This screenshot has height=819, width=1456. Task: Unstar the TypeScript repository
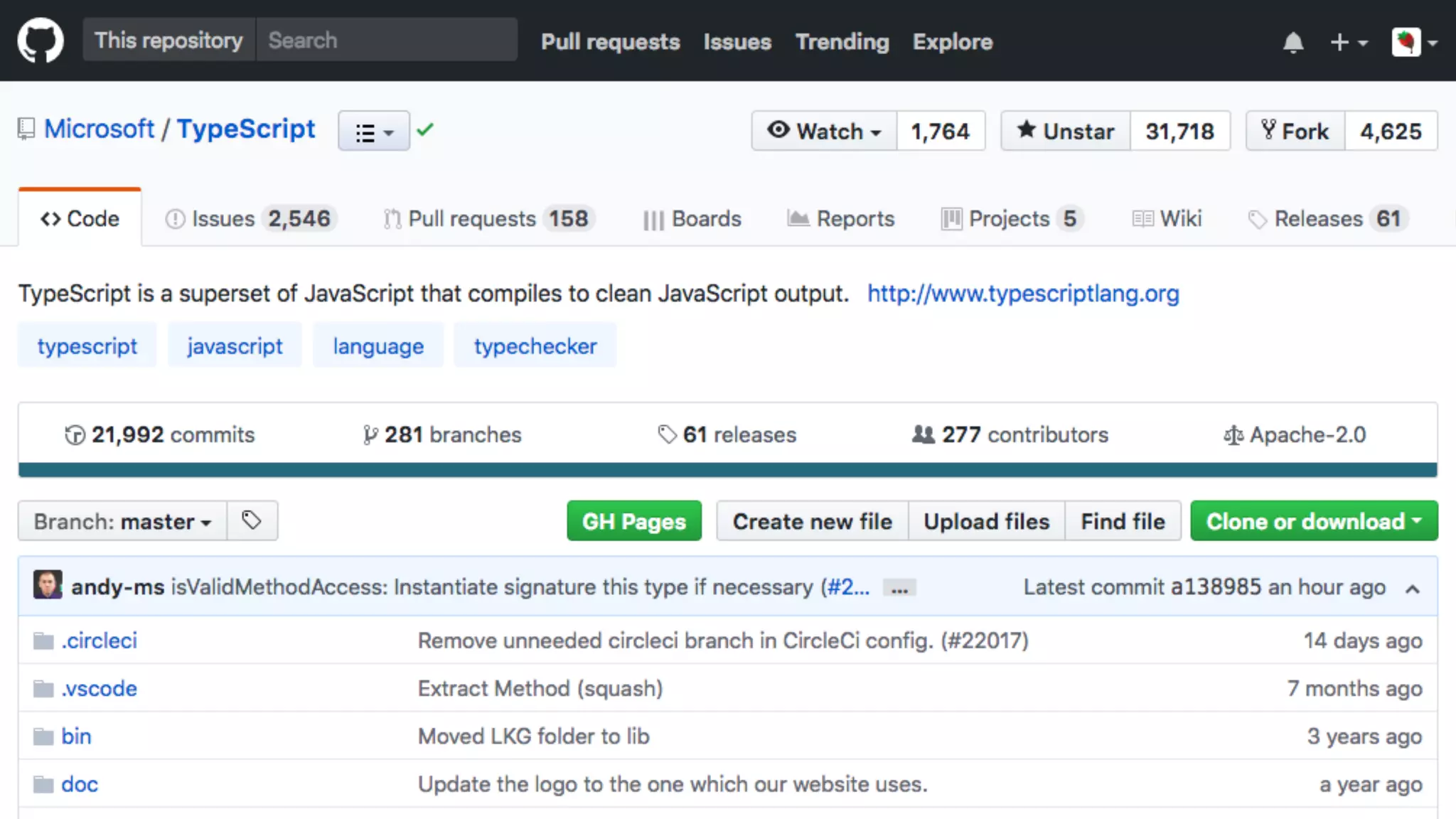click(1065, 131)
